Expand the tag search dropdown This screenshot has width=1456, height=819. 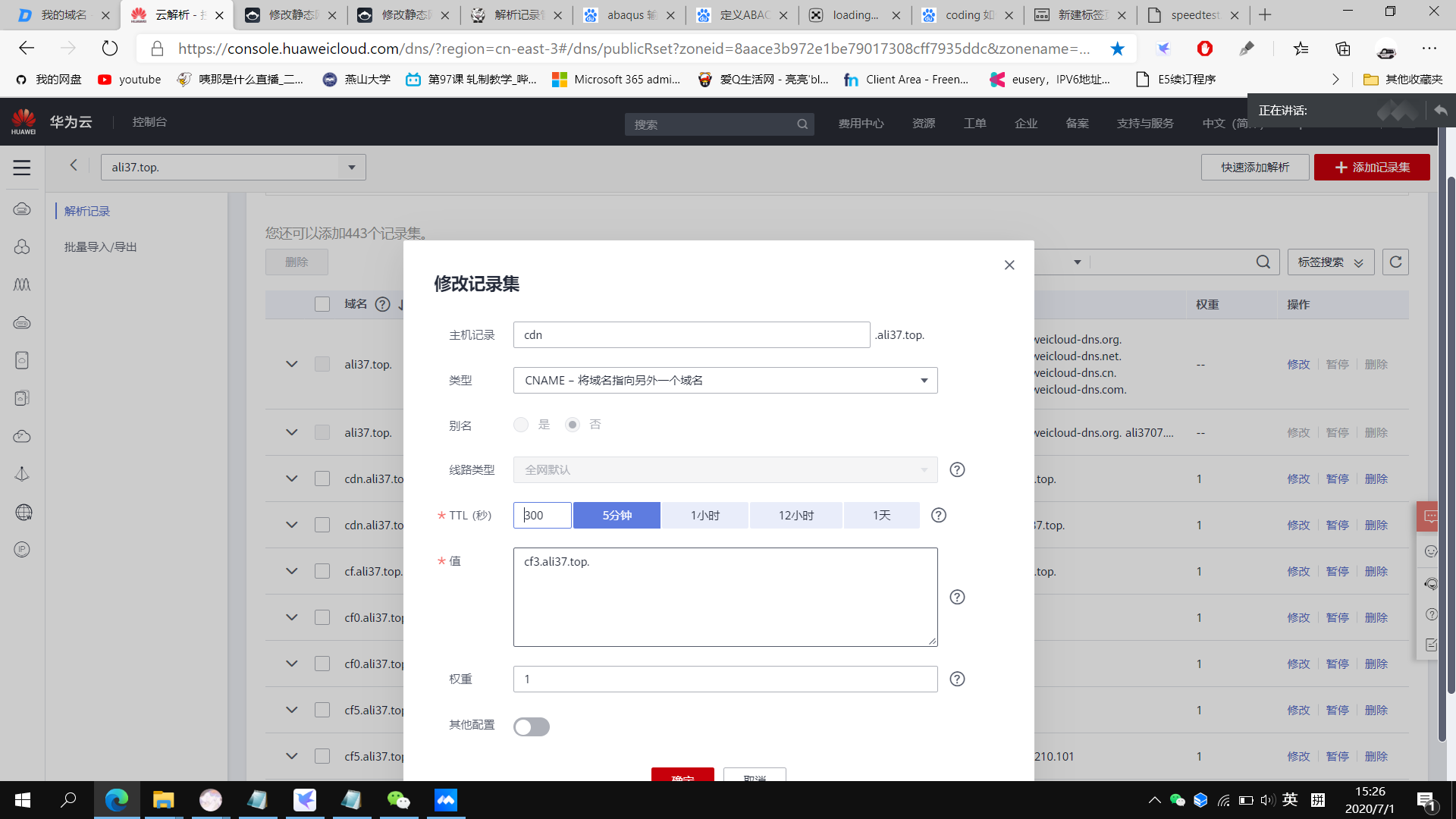point(1330,262)
